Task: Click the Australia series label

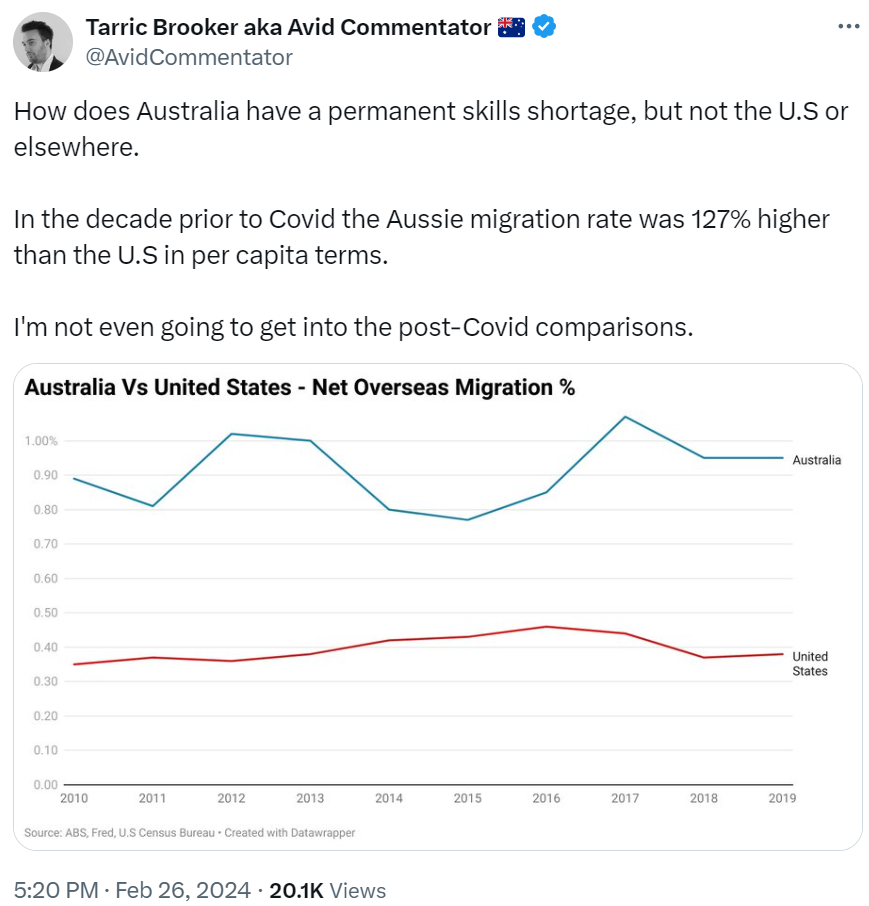Action: click(x=816, y=460)
